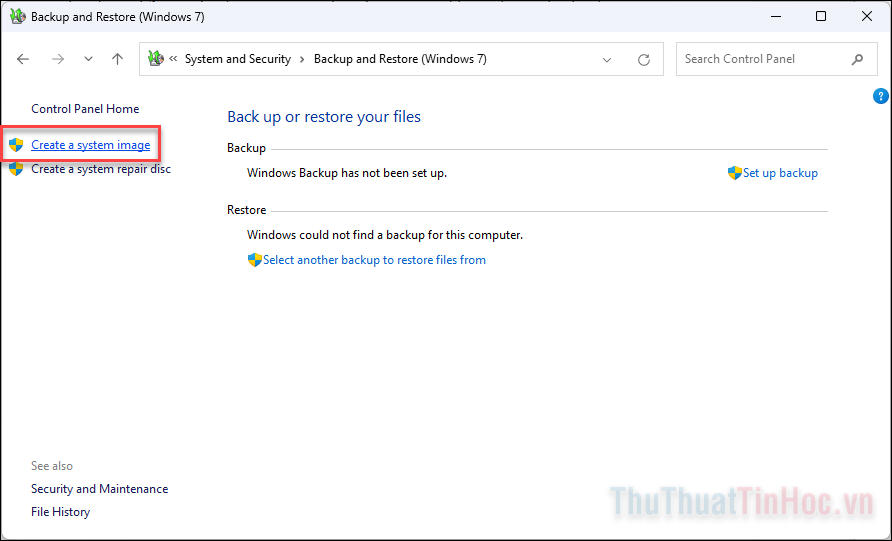Navigate to System and Security breadcrumb
892x541 pixels.
pyautogui.click(x=238, y=59)
